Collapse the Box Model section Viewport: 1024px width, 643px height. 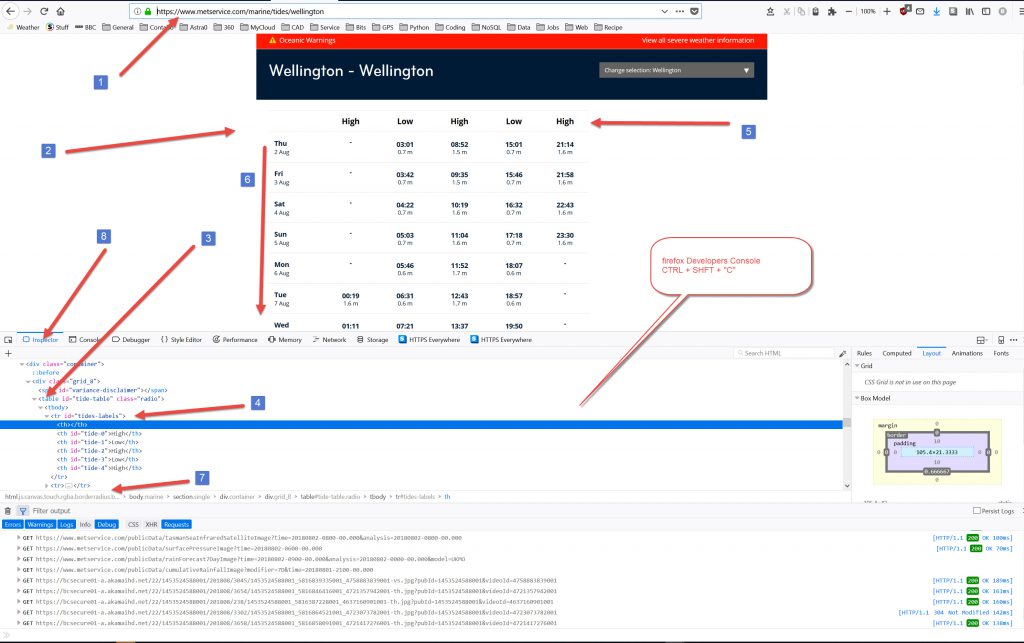pos(858,398)
